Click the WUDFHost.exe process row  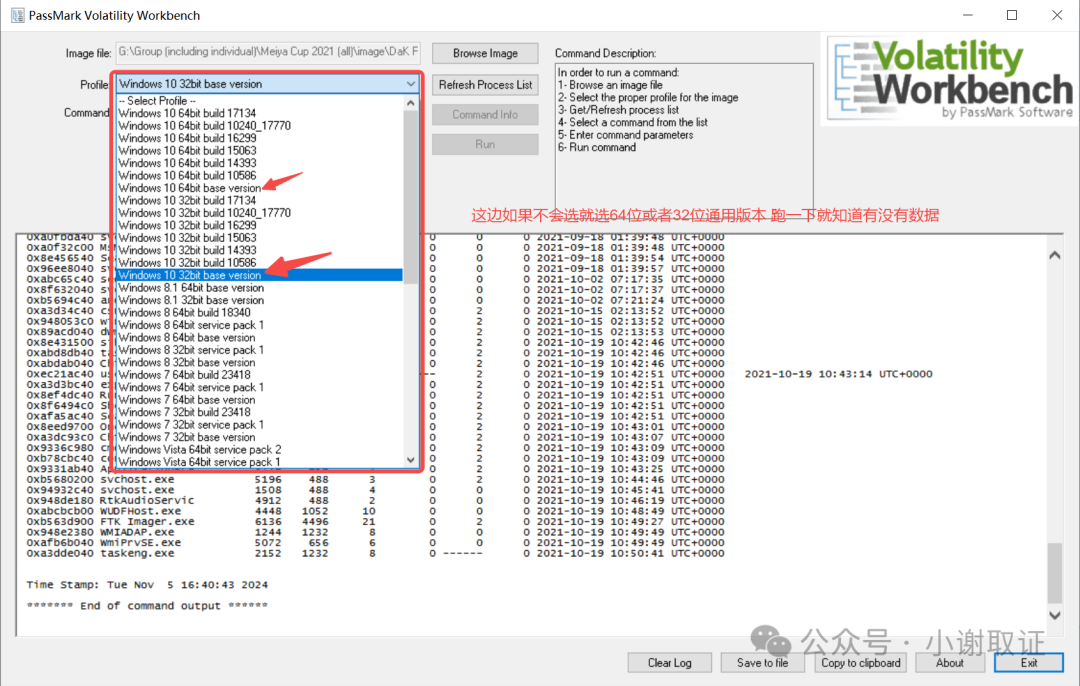pyautogui.click(x=375, y=511)
